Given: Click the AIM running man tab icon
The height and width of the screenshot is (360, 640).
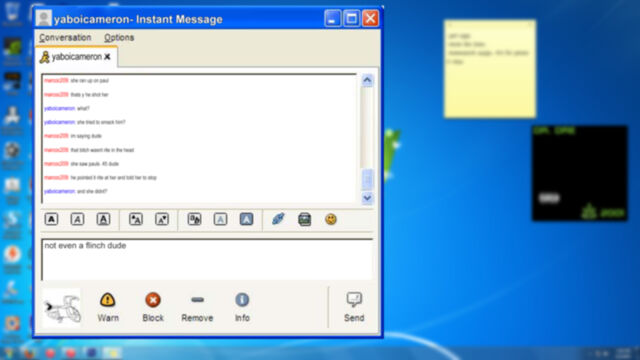Looking at the screenshot, I should click(x=44, y=57).
